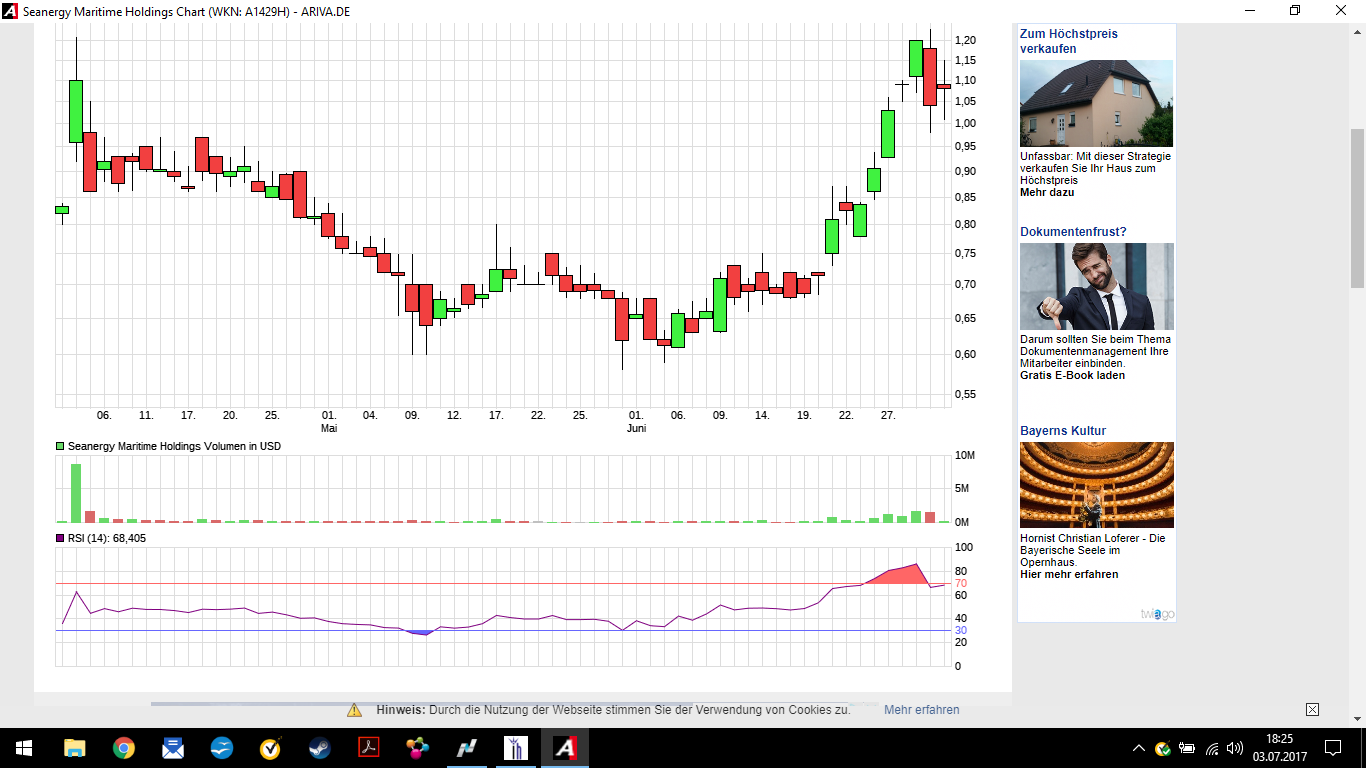Open the Windows Start menu
Screen dimensions: 1366x768
[x=24, y=748]
